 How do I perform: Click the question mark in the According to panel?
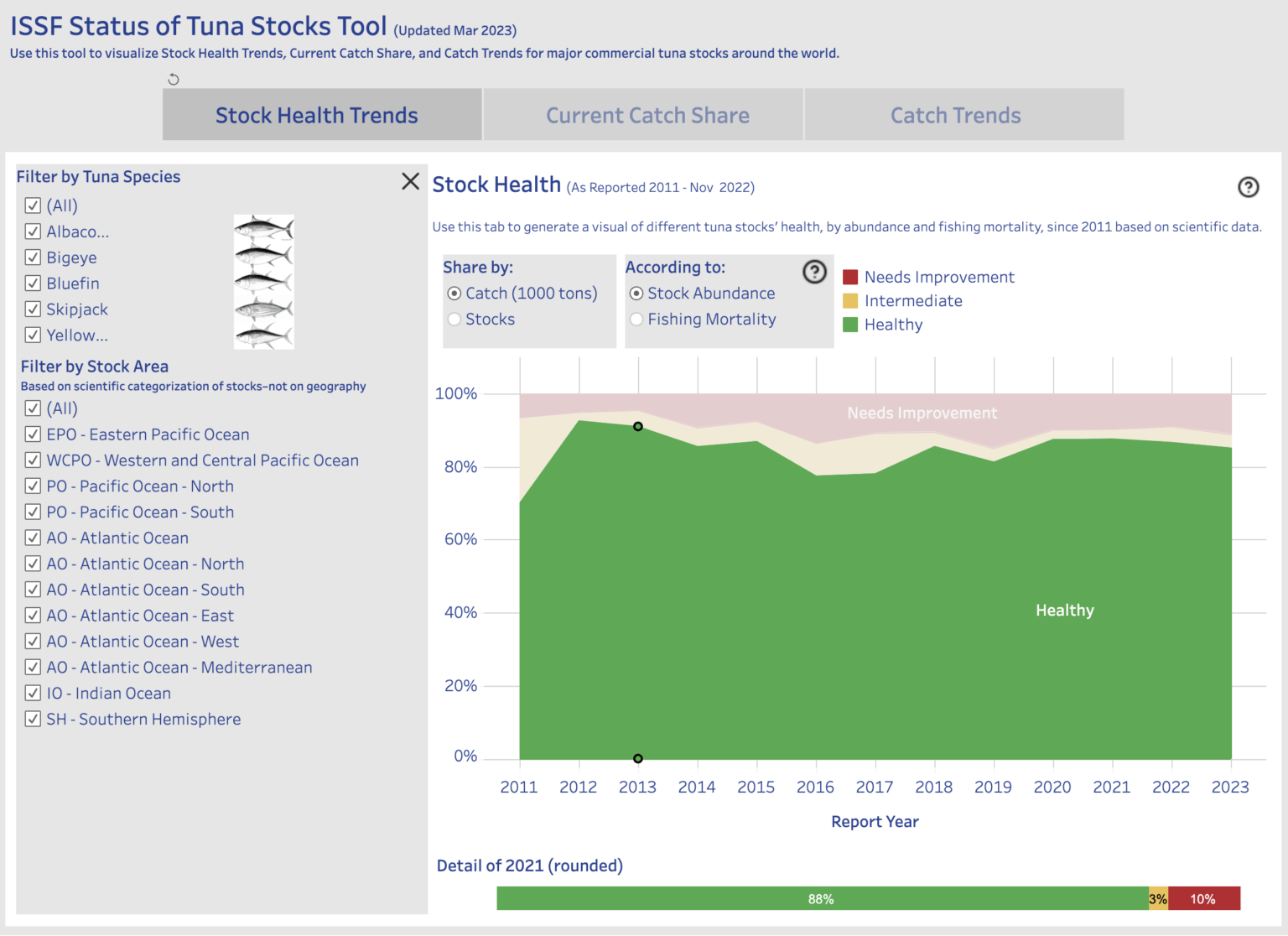814,272
